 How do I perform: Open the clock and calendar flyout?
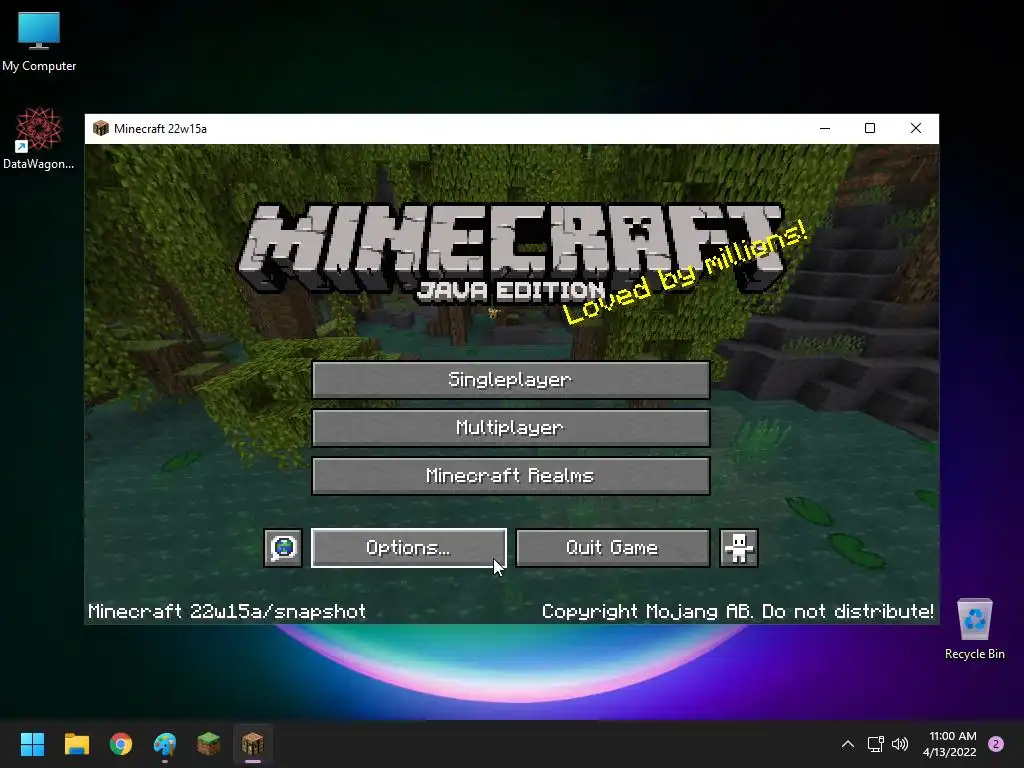click(950, 744)
